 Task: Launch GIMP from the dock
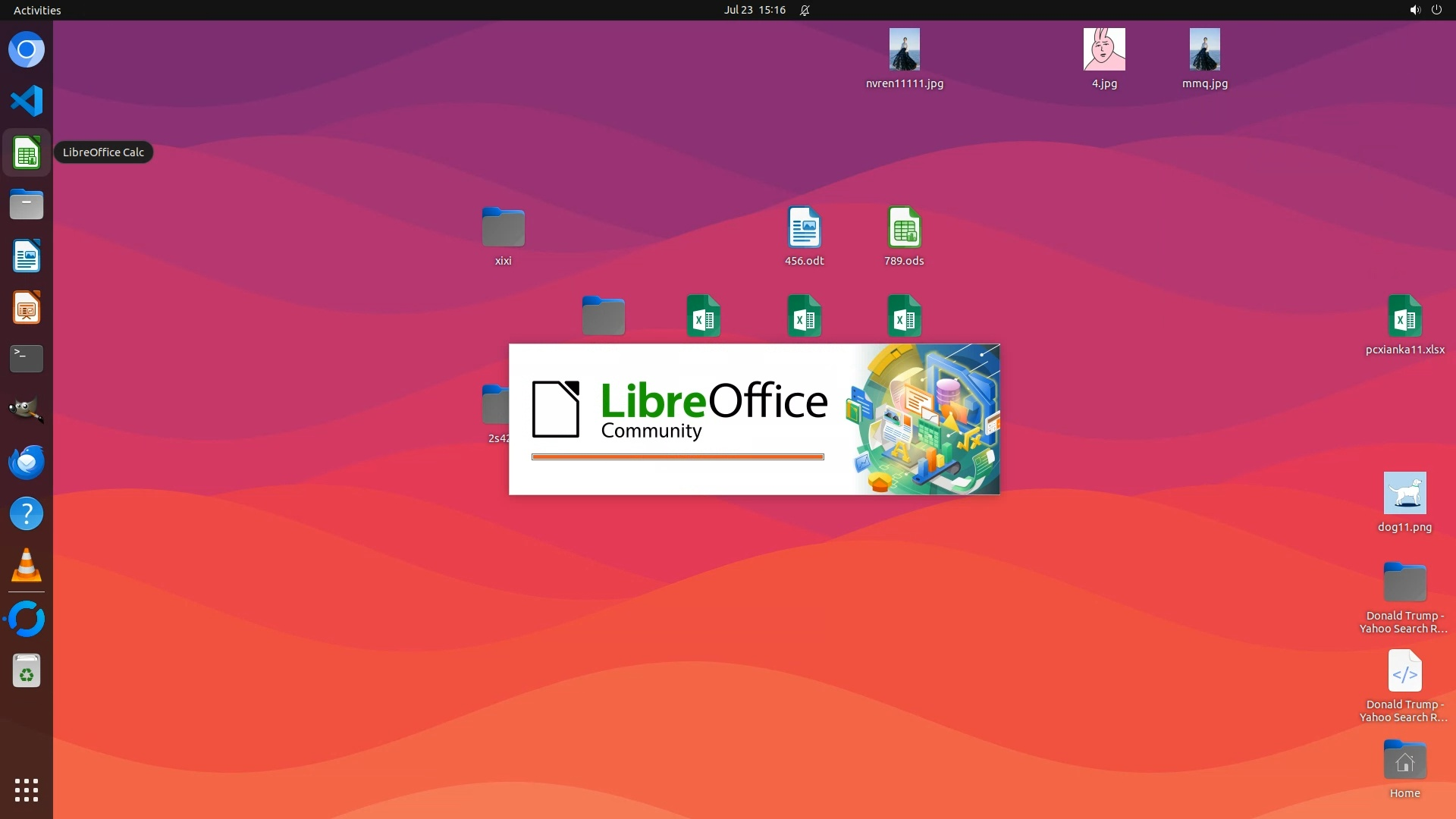(27, 410)
